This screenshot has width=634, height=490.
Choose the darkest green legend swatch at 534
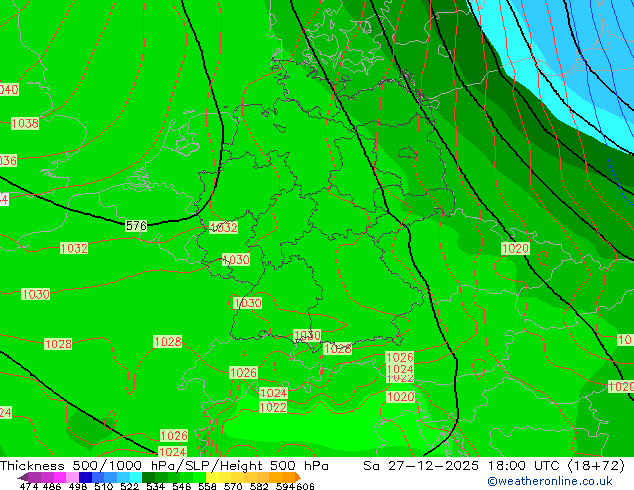click(x=148, y=477)
